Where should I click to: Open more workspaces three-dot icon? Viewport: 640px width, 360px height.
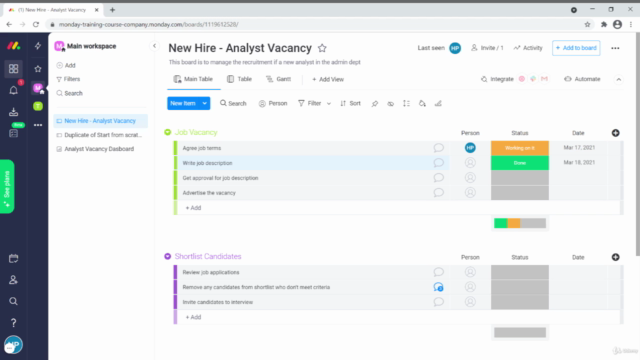click(38, 125)
